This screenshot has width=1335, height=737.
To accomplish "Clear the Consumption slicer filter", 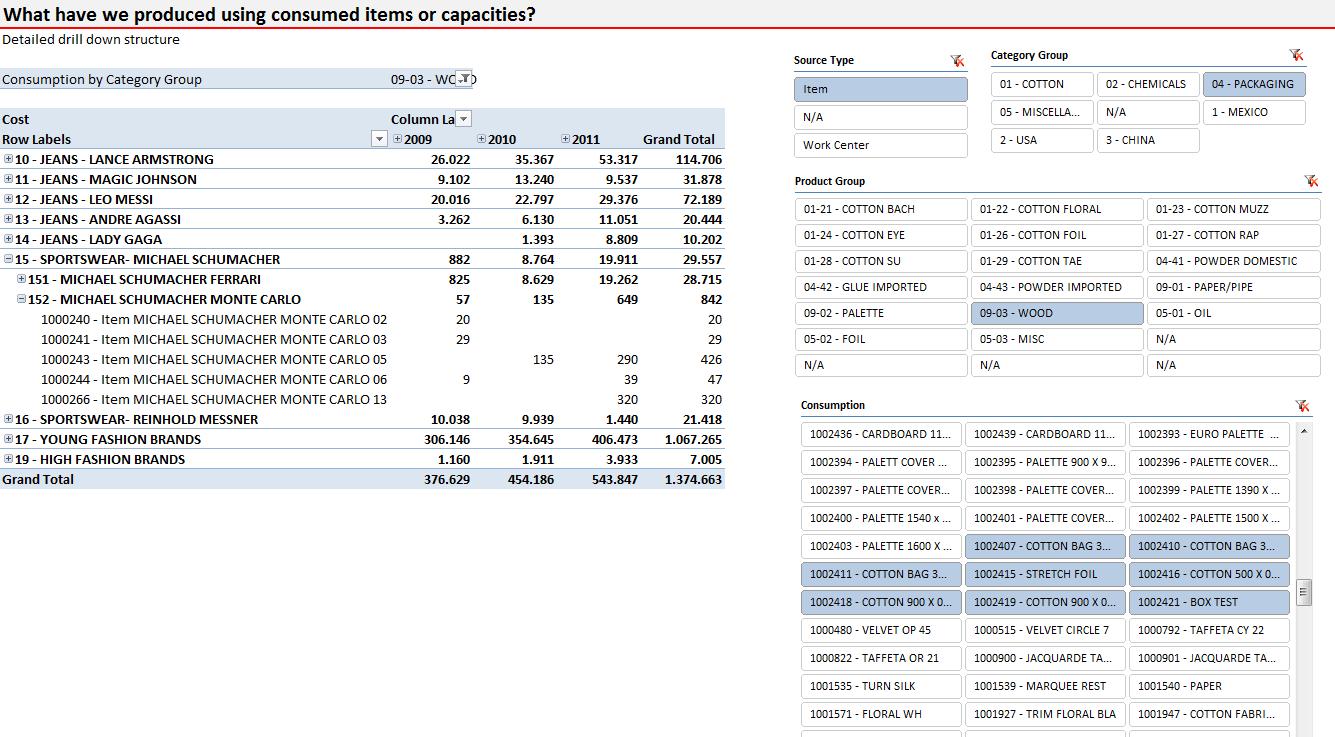I will coord(1302,405).
